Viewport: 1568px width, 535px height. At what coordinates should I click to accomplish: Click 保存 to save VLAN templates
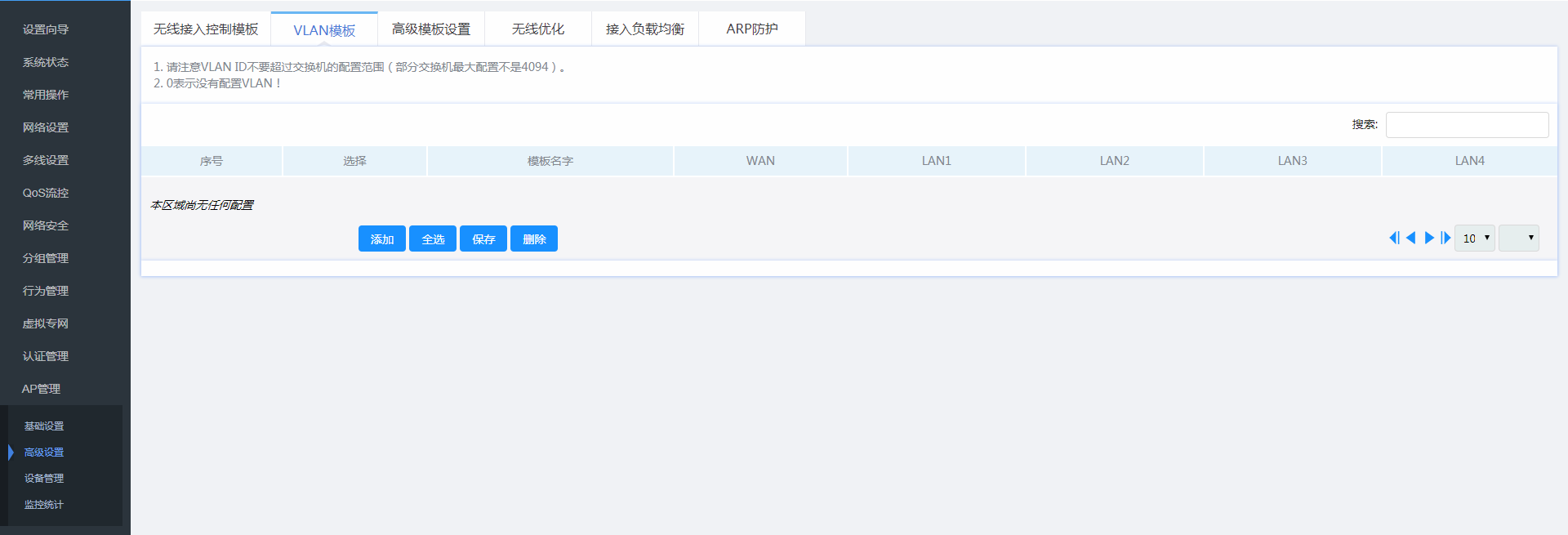coord(483,239)
